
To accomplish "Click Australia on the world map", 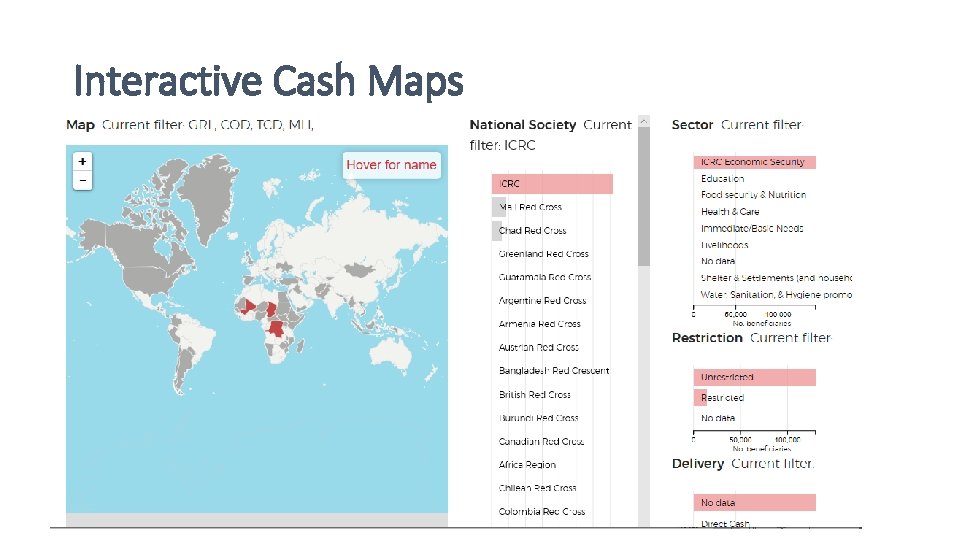I will click(392, 355).
